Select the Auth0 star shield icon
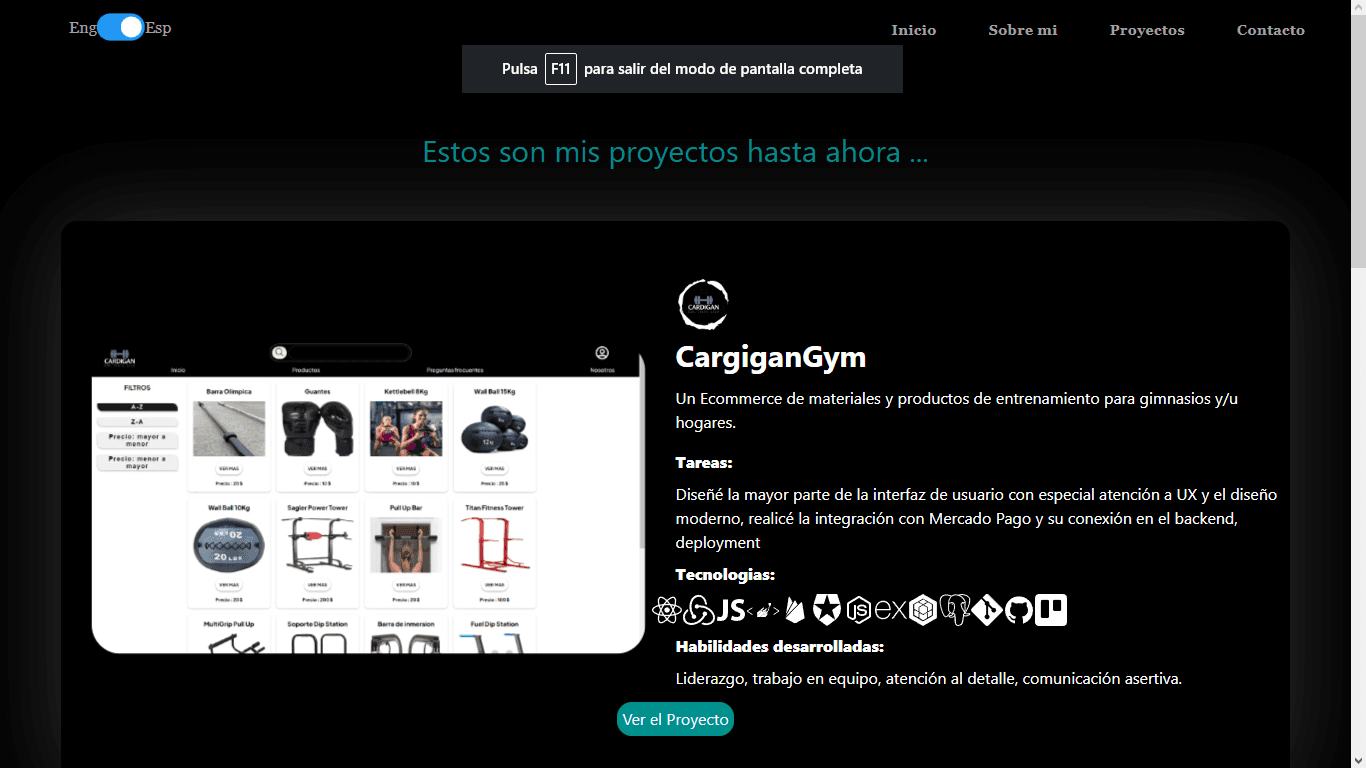The image size is (1366, 768). [827, 610]
